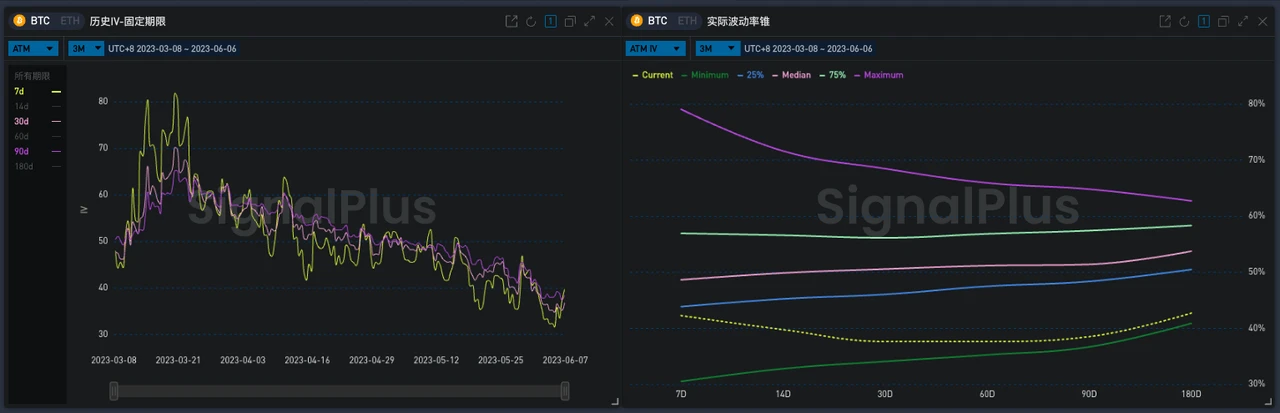This screenshot has height=413, width=1280.
Task: Expand volatility cone chart to fullscreen
Action: pos(1243,21)
